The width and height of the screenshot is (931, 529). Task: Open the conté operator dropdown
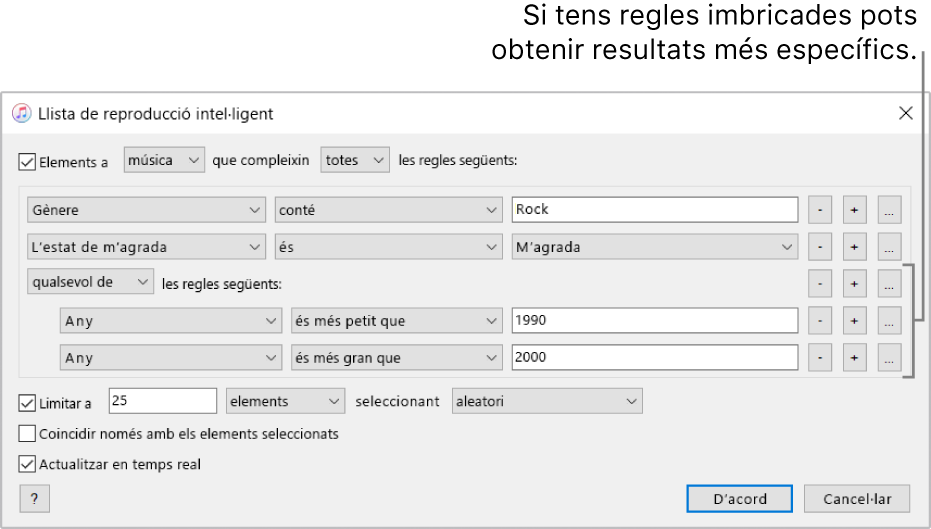pyautogui.click(x=388, y=210)
